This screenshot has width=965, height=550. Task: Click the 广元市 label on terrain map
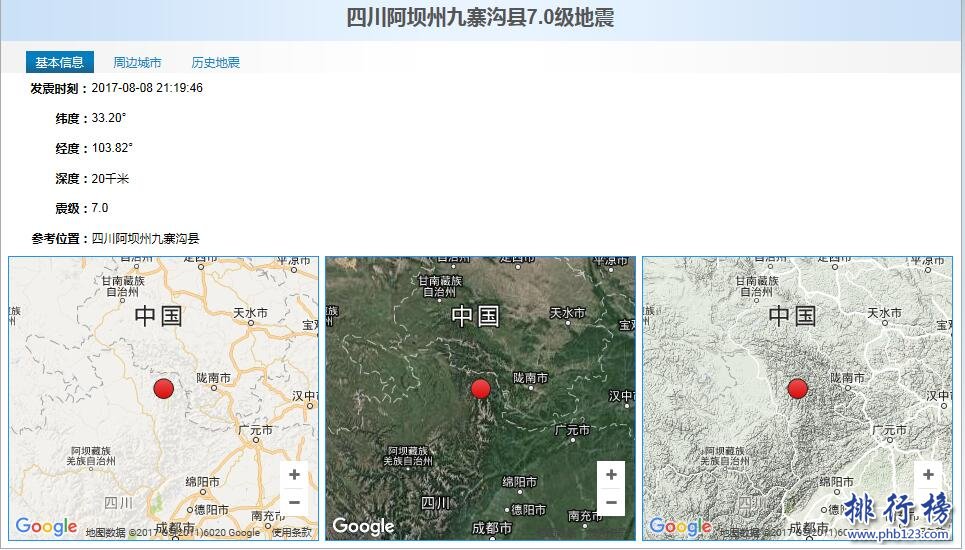click(889, 430)
